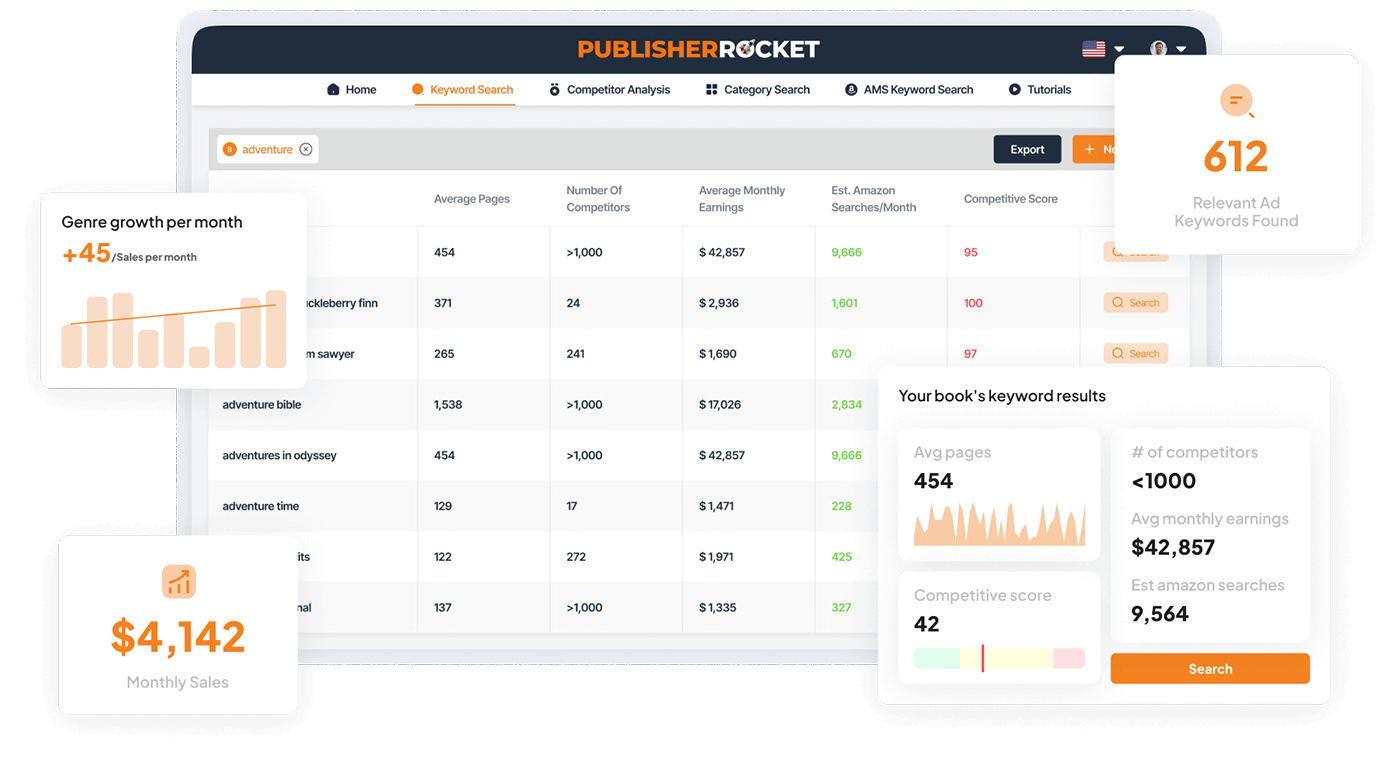1400x761 pixels.
Task: Click Number Of Competitors column header
Action: pyautogui.click(x=598, y=199)
